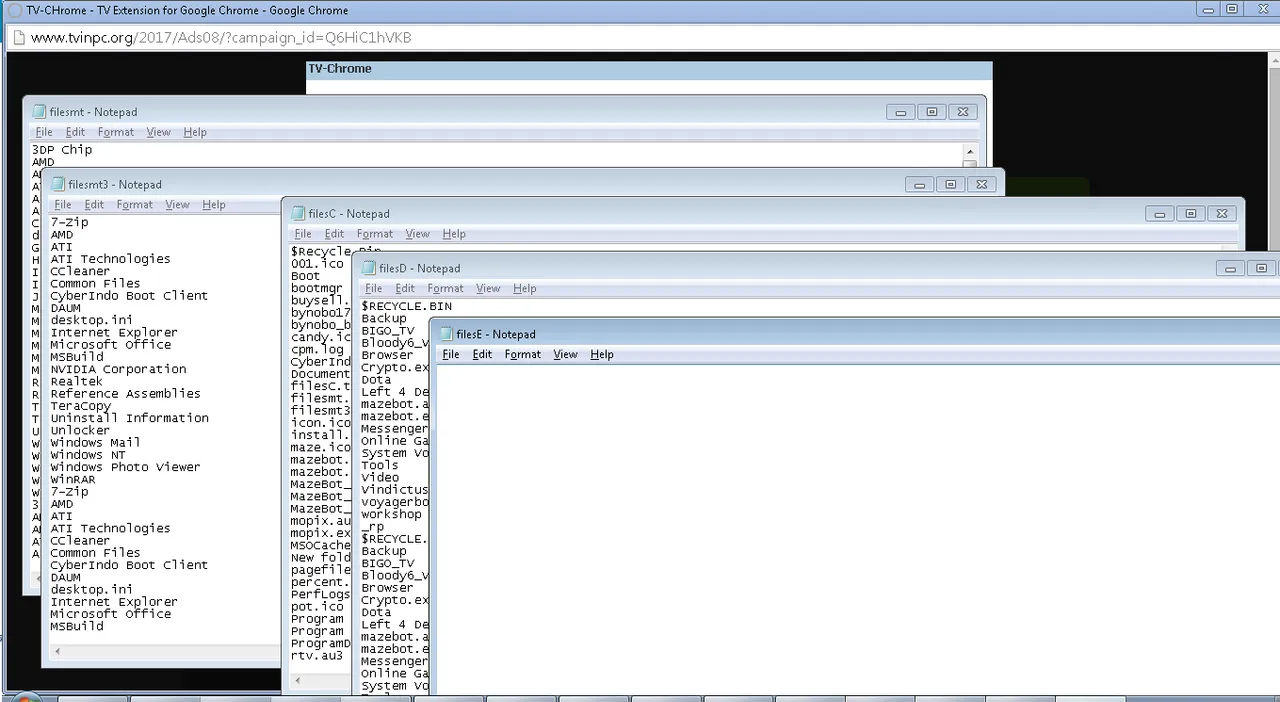The height and width of the screenshot is (702, 1280).
Task: Click "BIGO_TV" first entry in filesD
Action: coord(388,331)
